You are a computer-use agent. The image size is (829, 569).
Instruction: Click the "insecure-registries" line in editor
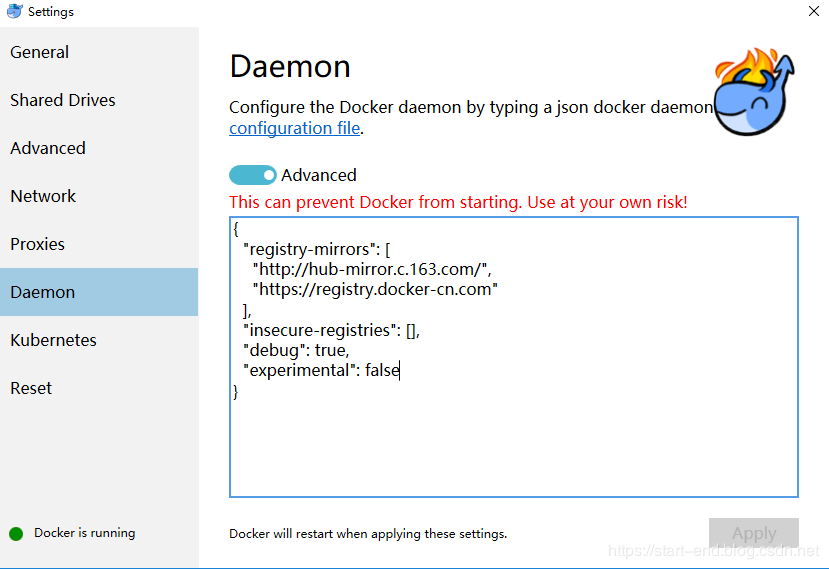pos(331,330)
